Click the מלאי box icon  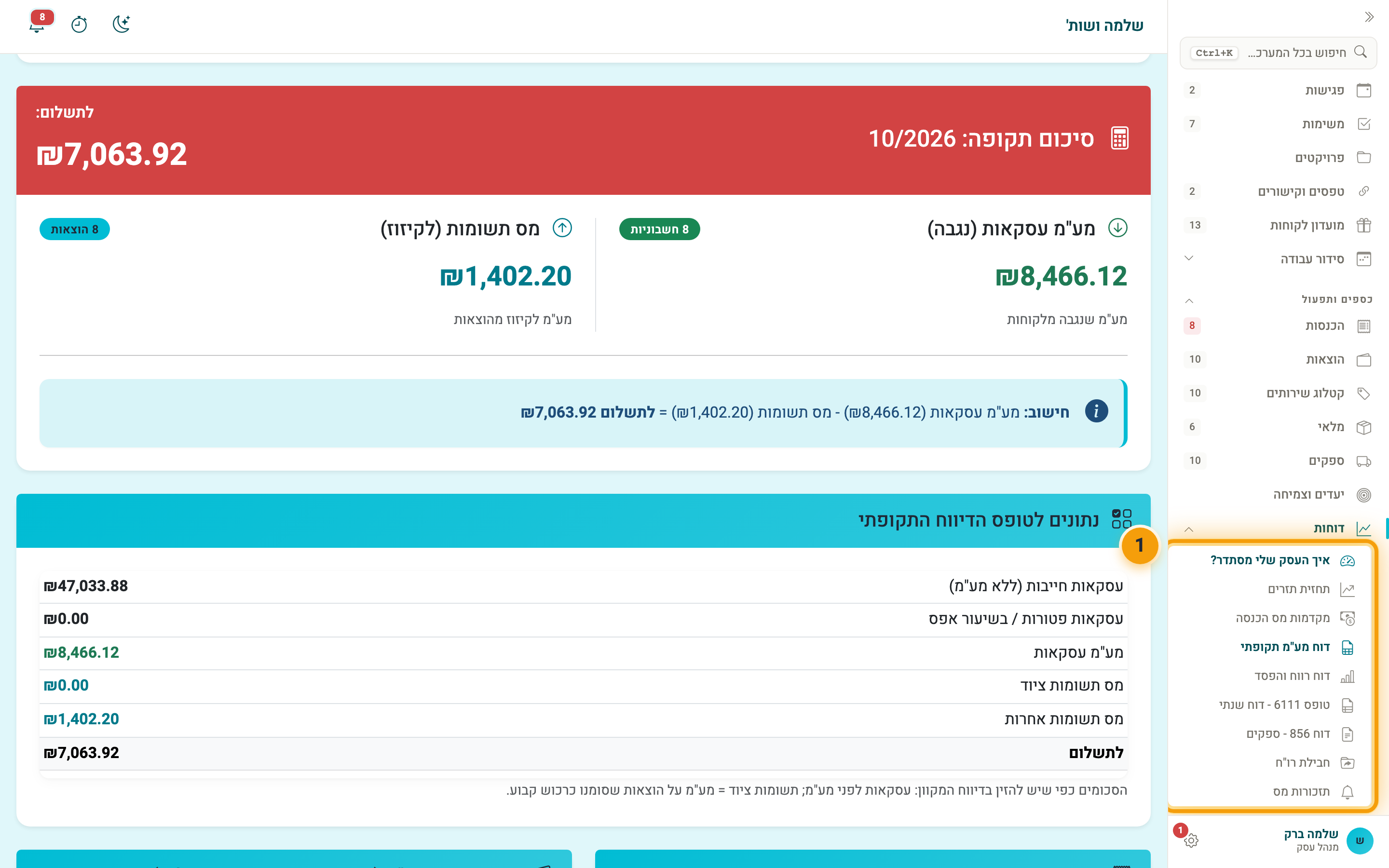tap(1364, 427)
